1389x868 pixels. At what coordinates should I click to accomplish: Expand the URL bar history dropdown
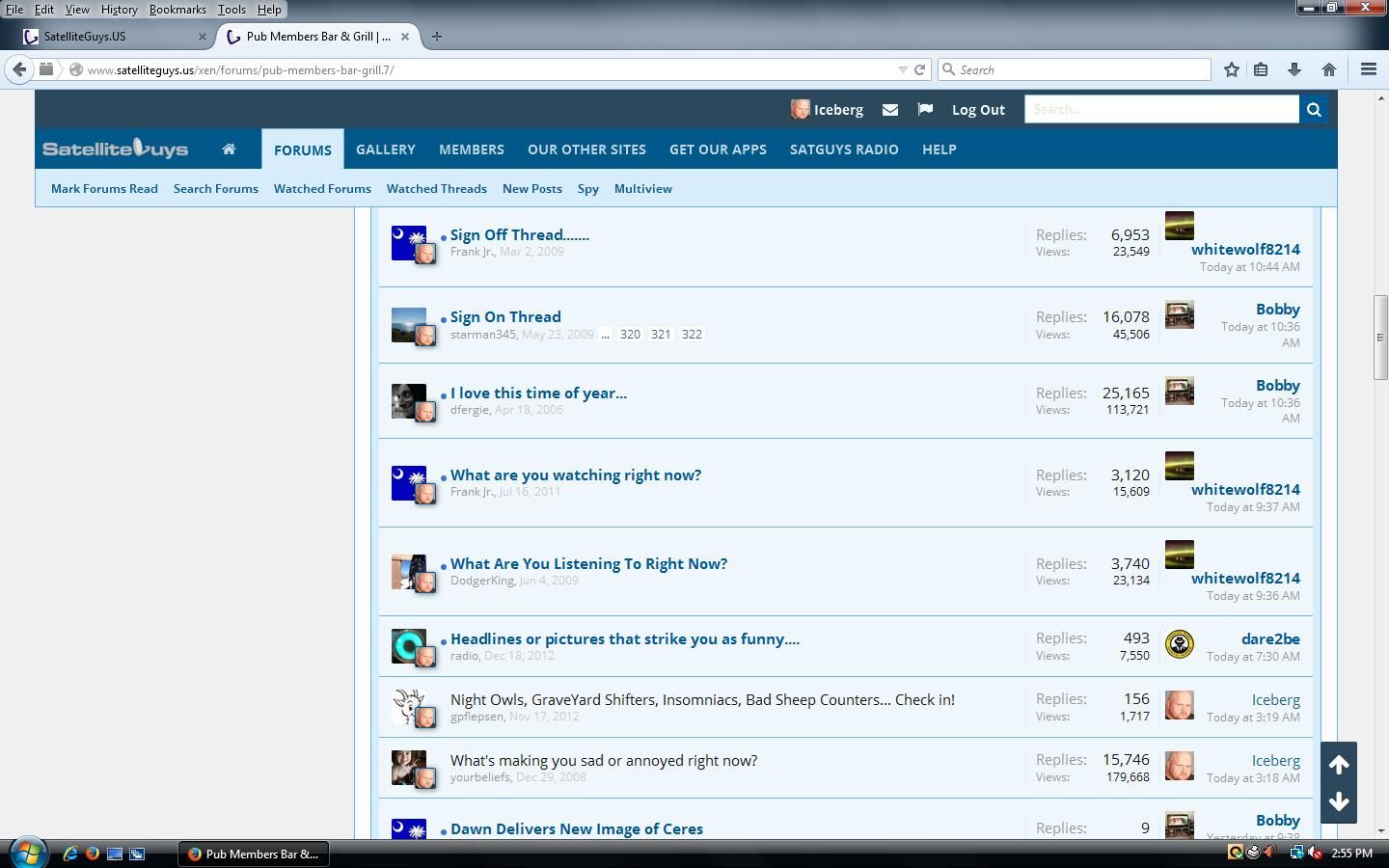point(903,69)
